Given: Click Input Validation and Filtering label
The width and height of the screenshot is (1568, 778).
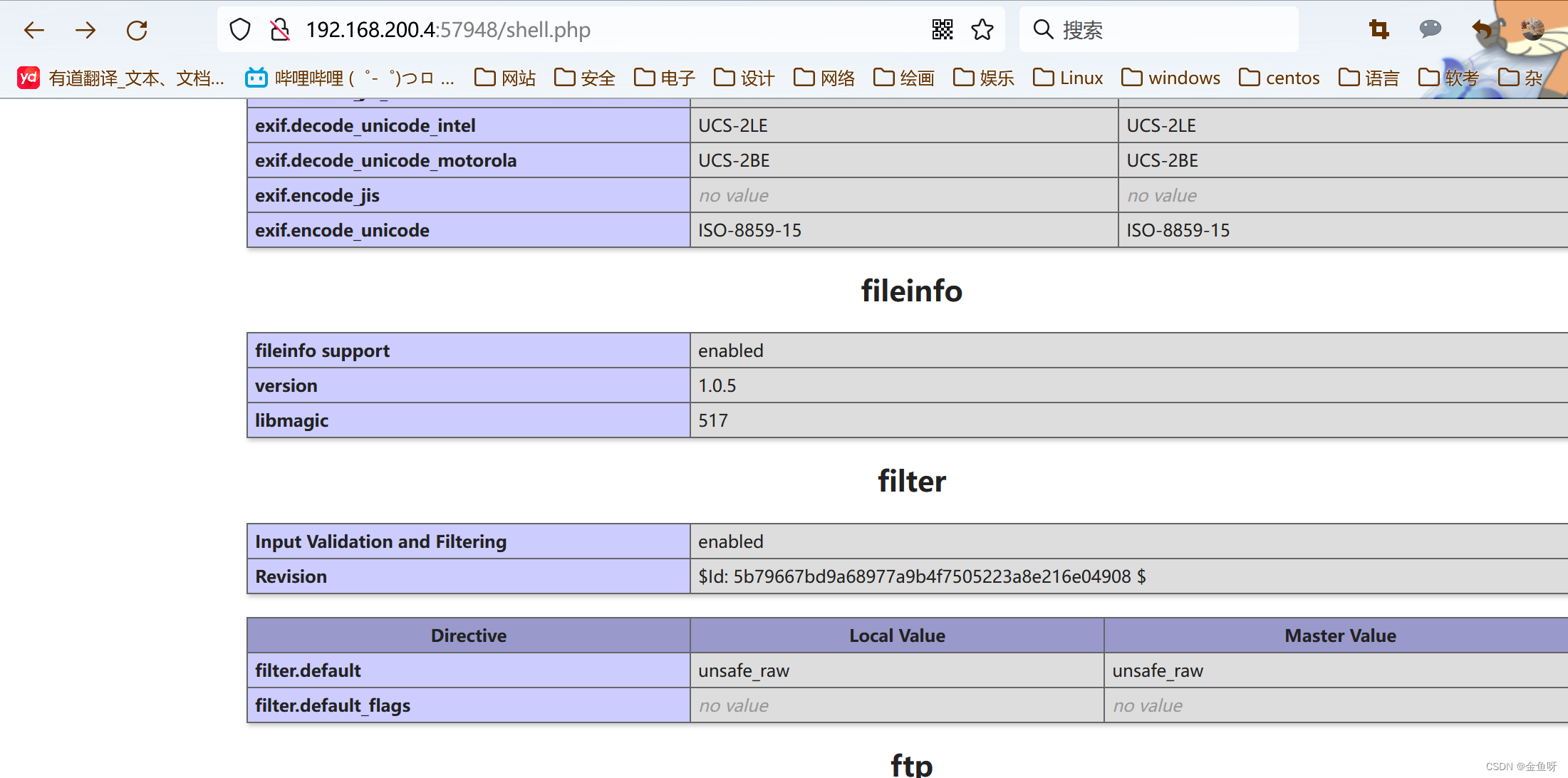Looking at the screenshot, I should tap(380, 541).
